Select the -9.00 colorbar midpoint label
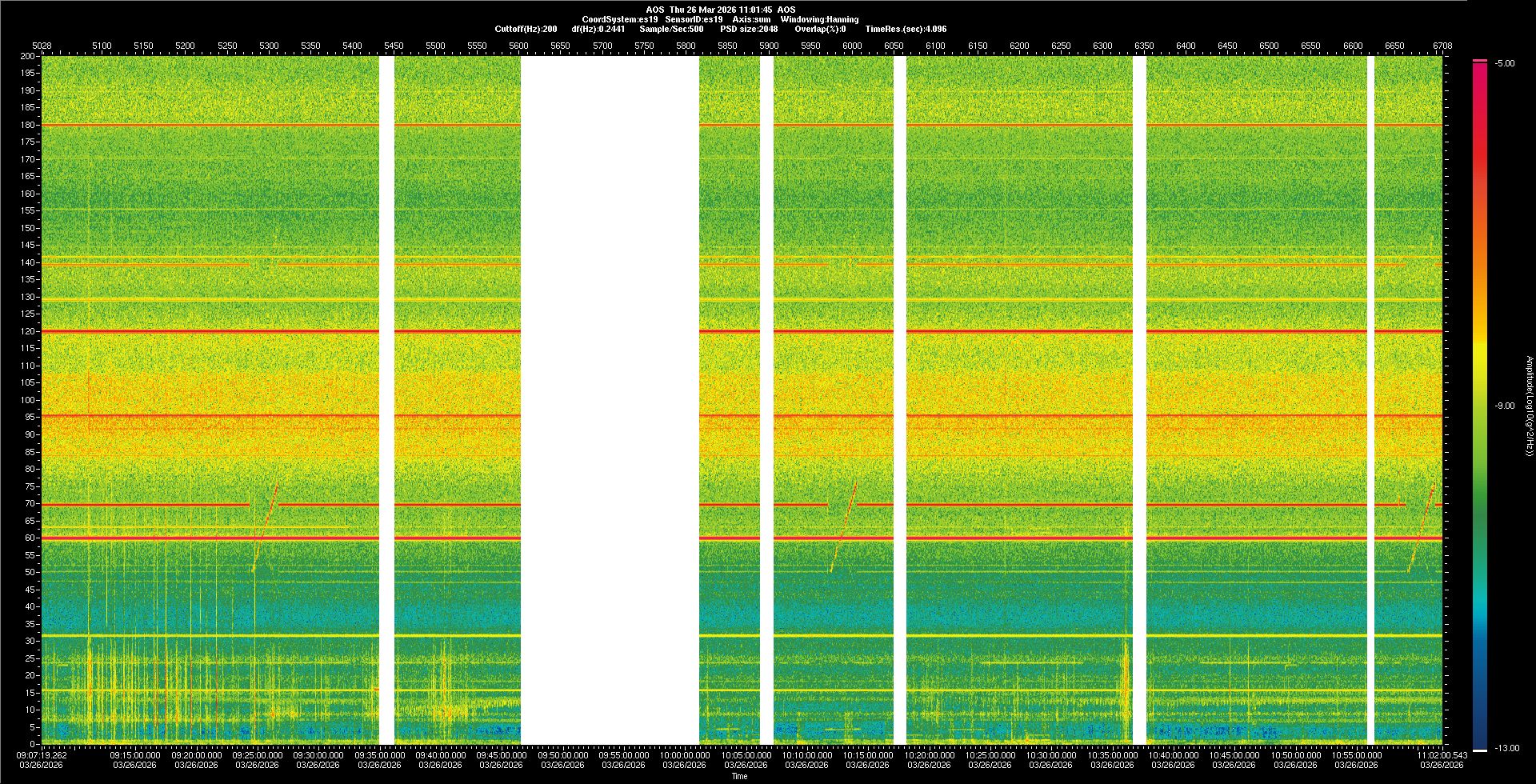1536x784 pixels. (1504, 406)
